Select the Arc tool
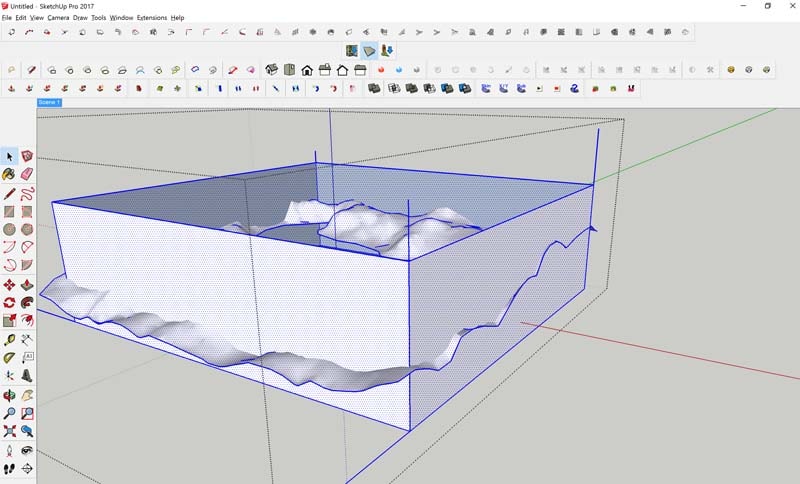This screenshot has height=484, width=800. click(9, 247)
